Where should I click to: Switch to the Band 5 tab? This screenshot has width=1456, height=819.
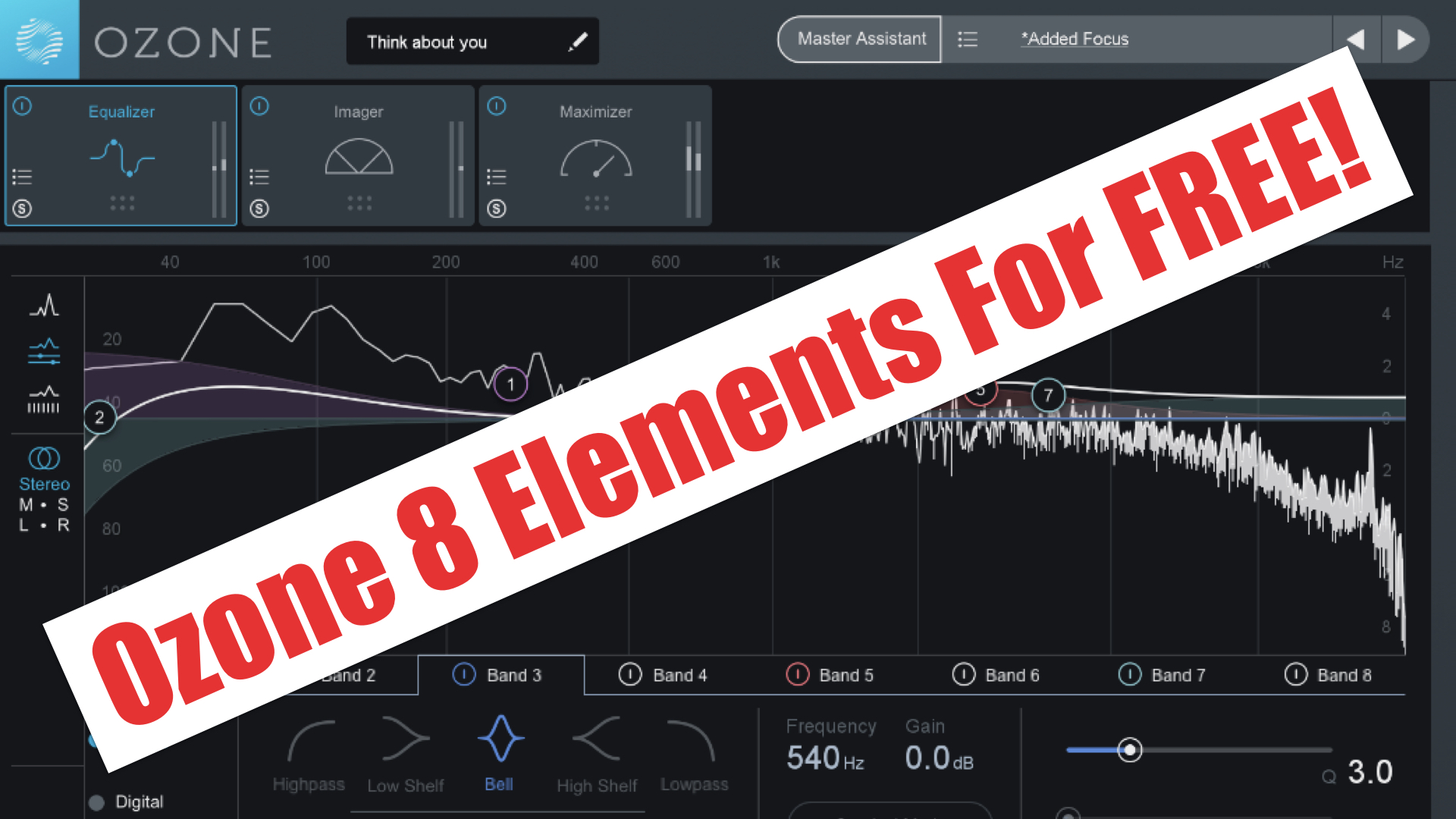click(845, 675)
